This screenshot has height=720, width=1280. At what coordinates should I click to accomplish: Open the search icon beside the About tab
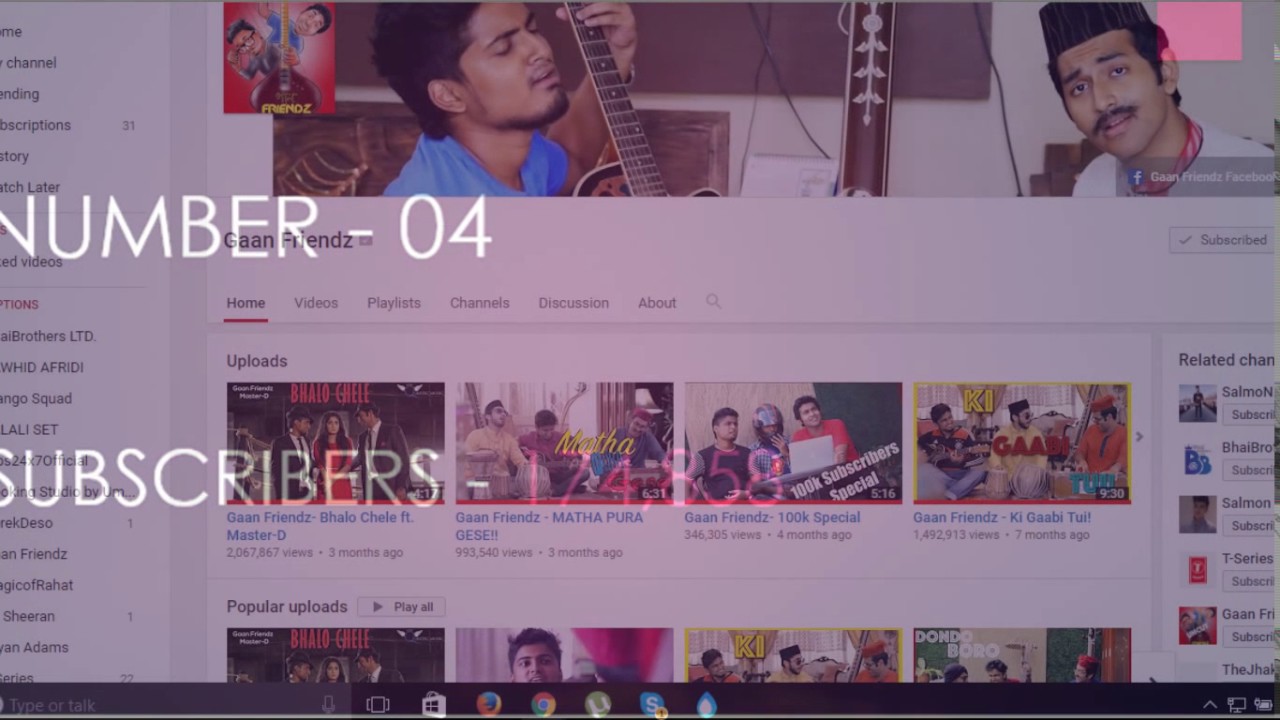click(713, 301)
